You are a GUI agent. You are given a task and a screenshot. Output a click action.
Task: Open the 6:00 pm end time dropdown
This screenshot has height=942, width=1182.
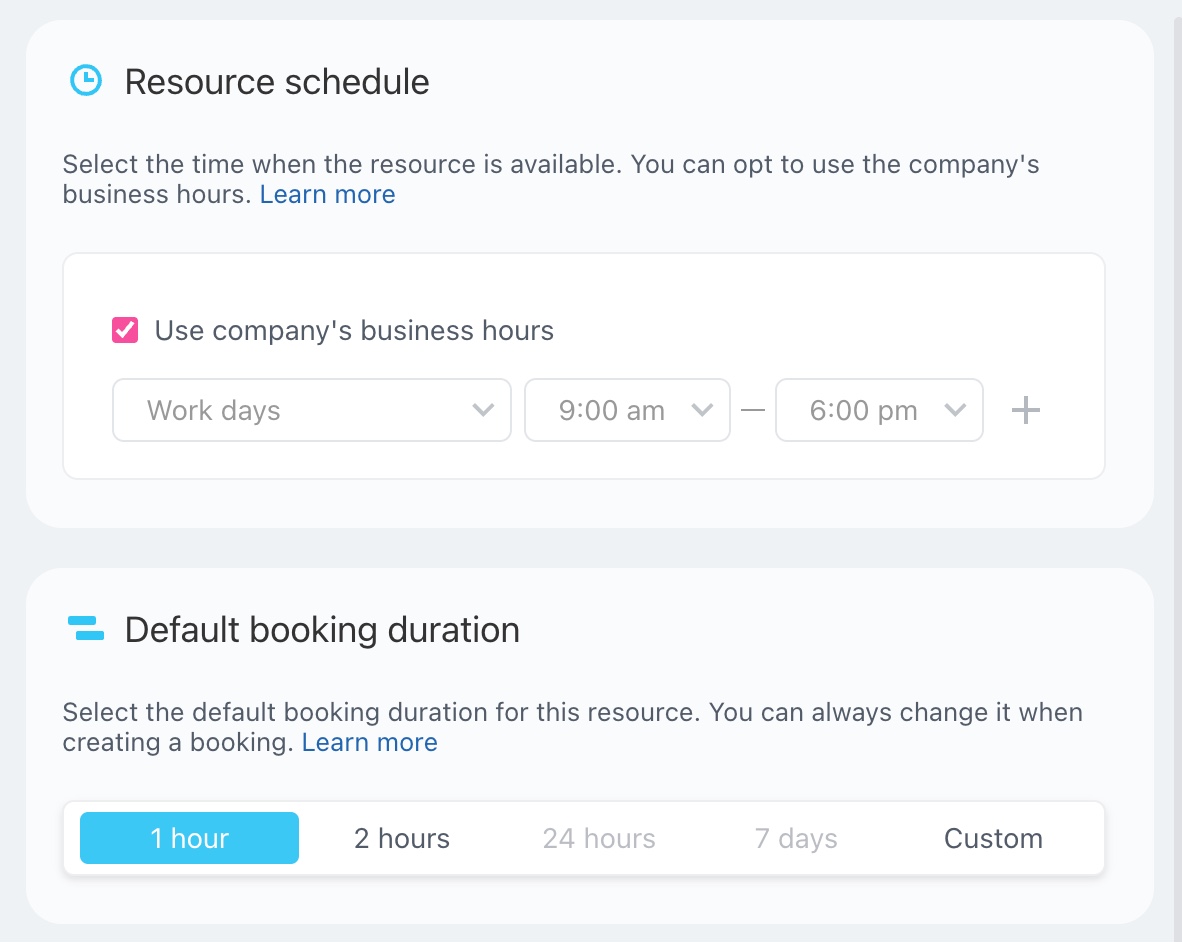878,410
